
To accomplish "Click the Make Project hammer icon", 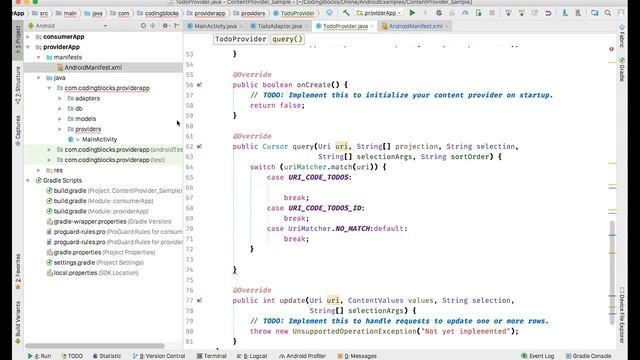I will [346, 13].
